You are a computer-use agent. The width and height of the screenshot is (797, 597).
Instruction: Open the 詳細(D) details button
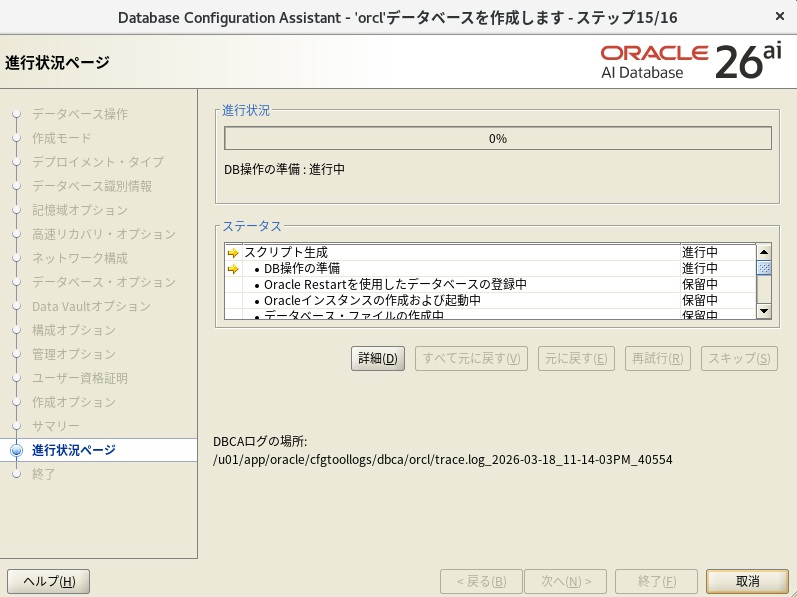(378, 359)
